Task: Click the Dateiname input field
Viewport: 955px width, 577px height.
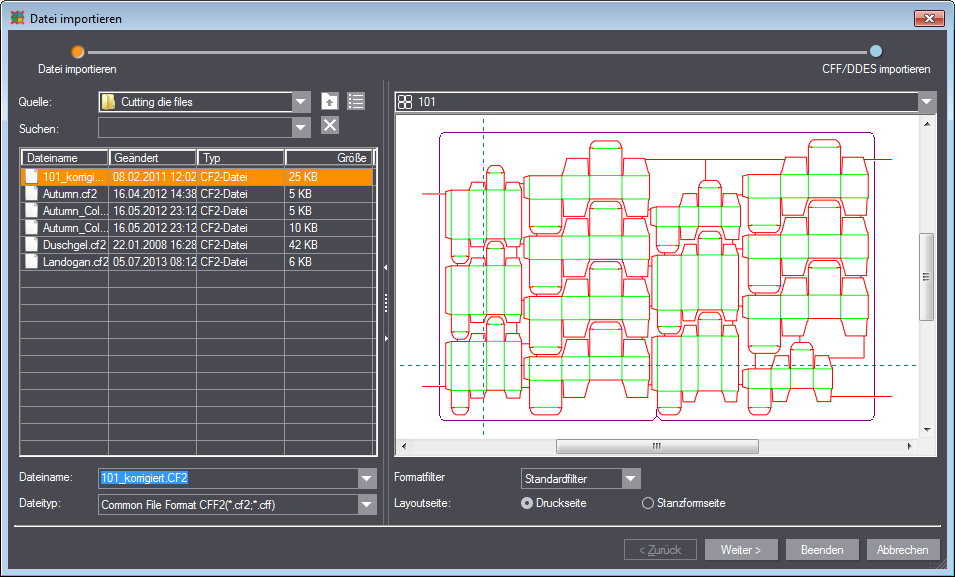Action: 228,478
